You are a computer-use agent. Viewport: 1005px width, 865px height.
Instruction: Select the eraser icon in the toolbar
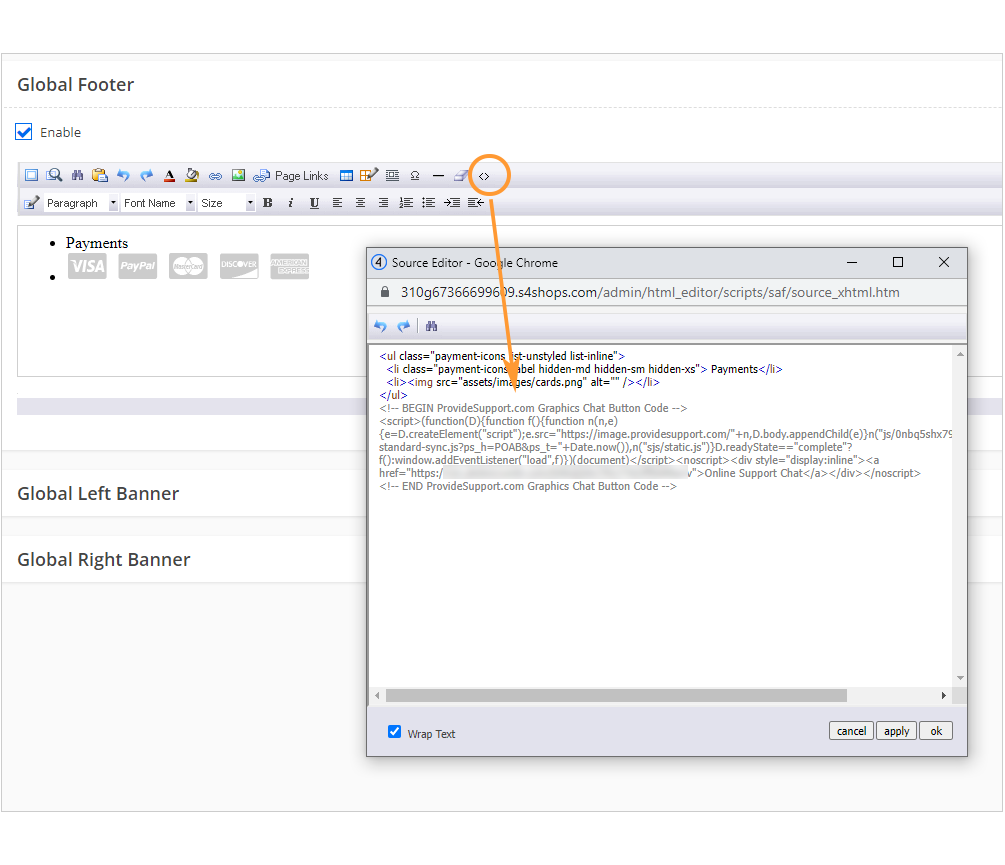tap(461, 175)
